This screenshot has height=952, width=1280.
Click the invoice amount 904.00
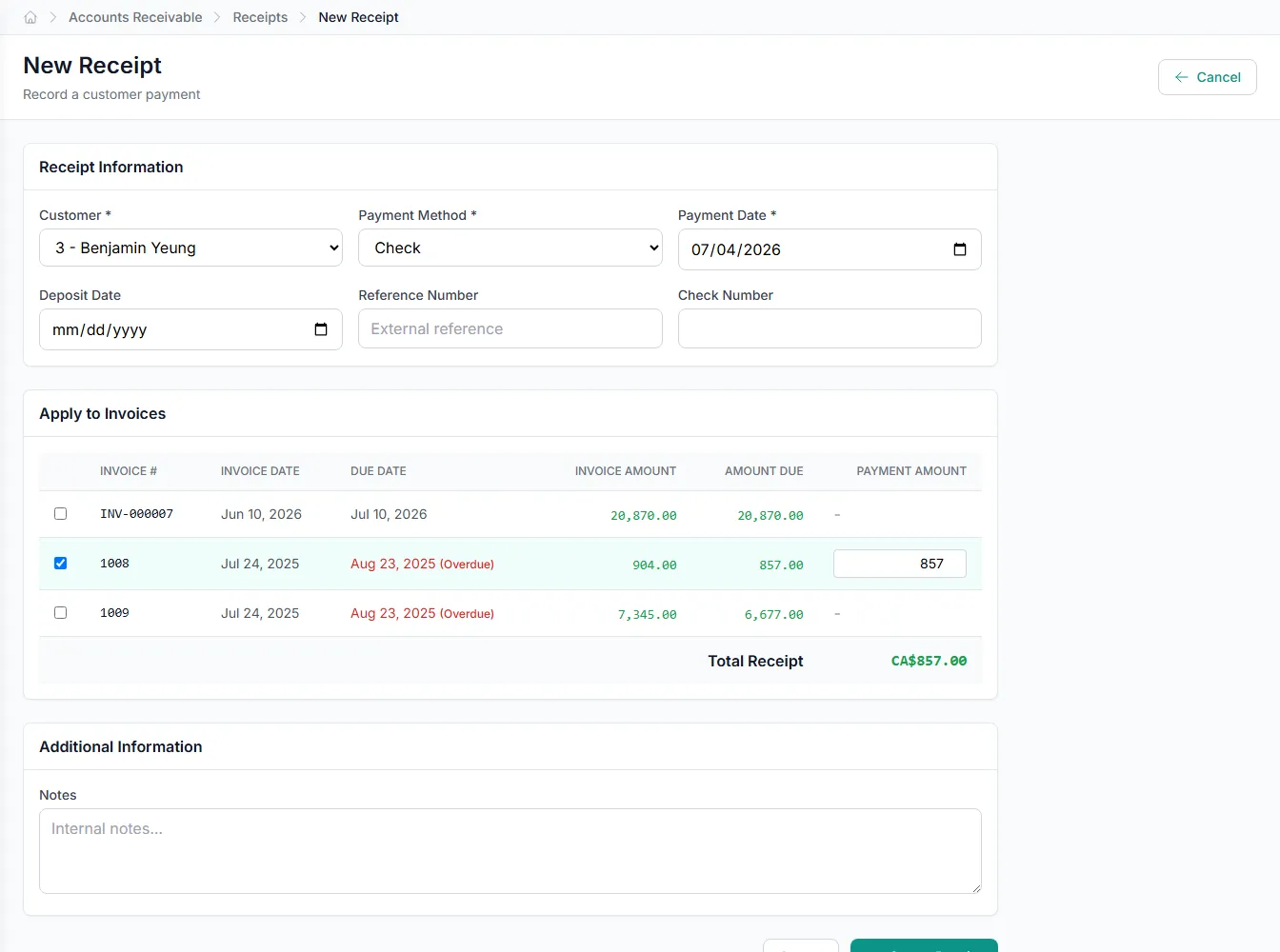(654, 565)
